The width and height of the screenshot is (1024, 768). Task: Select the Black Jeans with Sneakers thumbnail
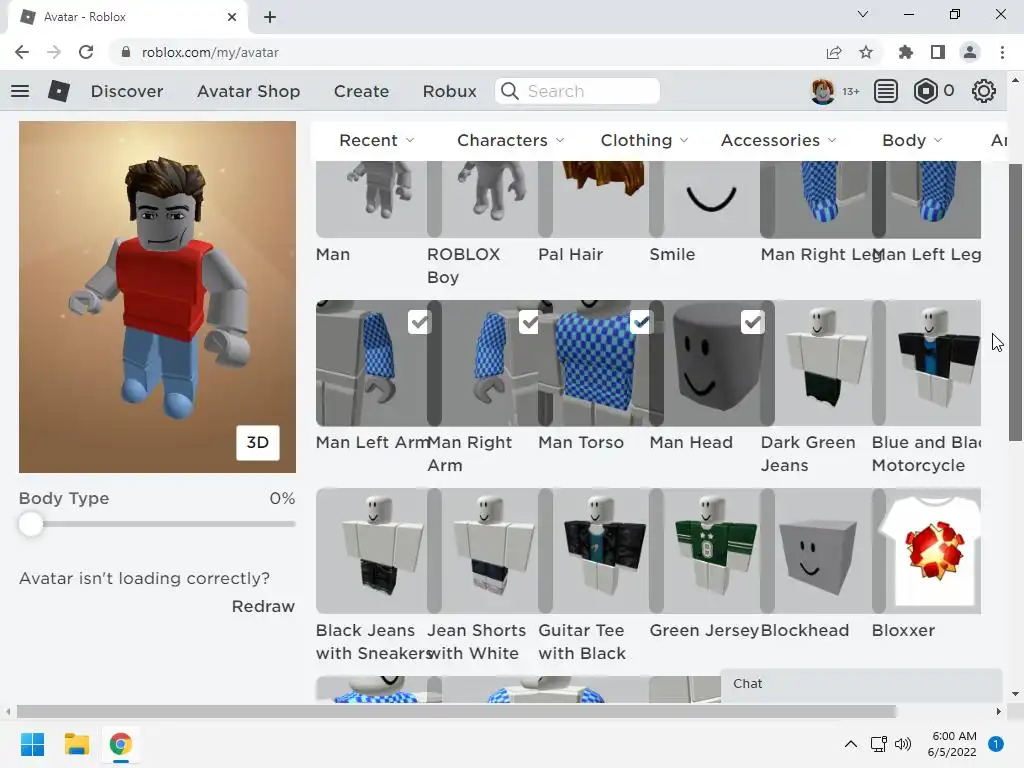click(x=372, y=551)
